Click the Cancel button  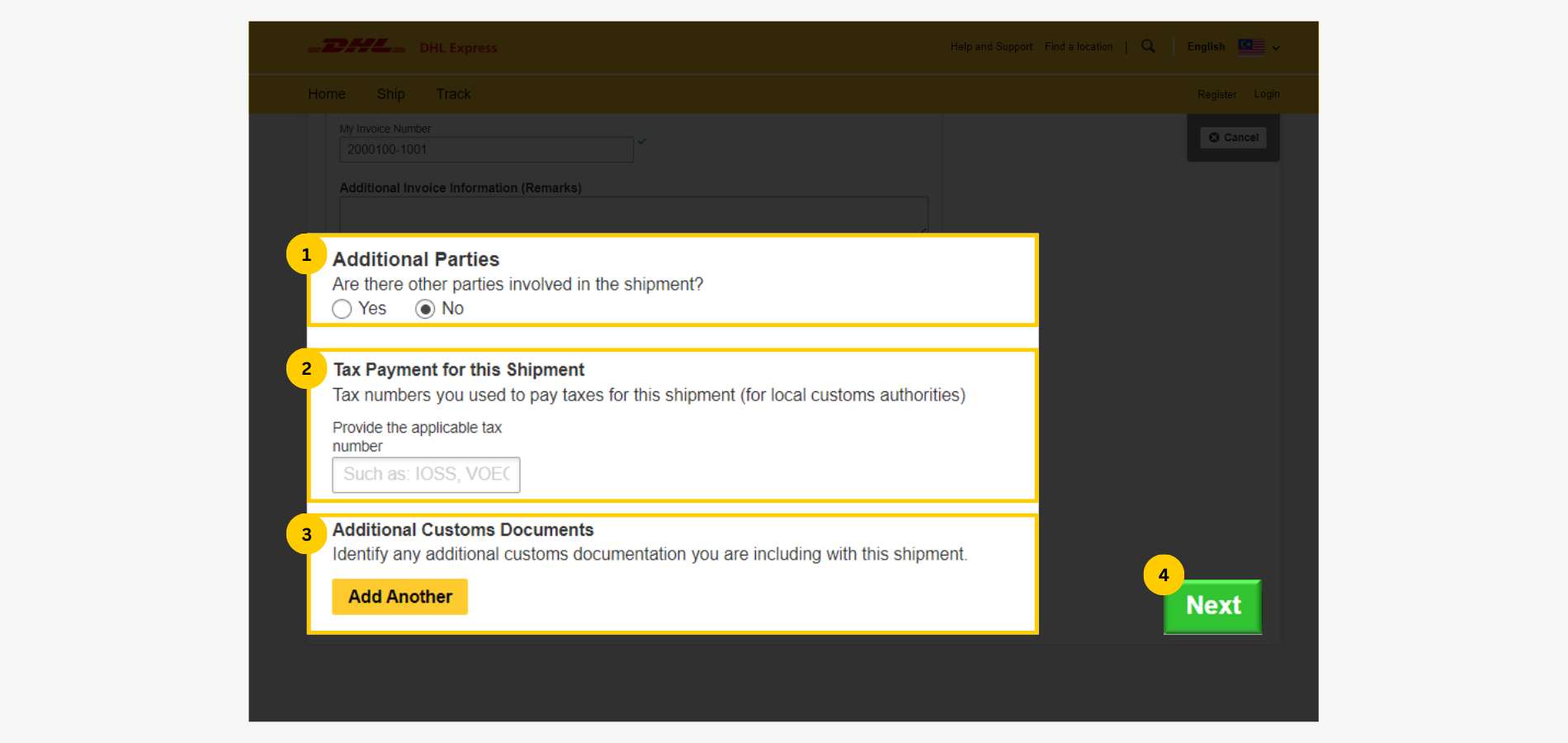pos(1234,138)
